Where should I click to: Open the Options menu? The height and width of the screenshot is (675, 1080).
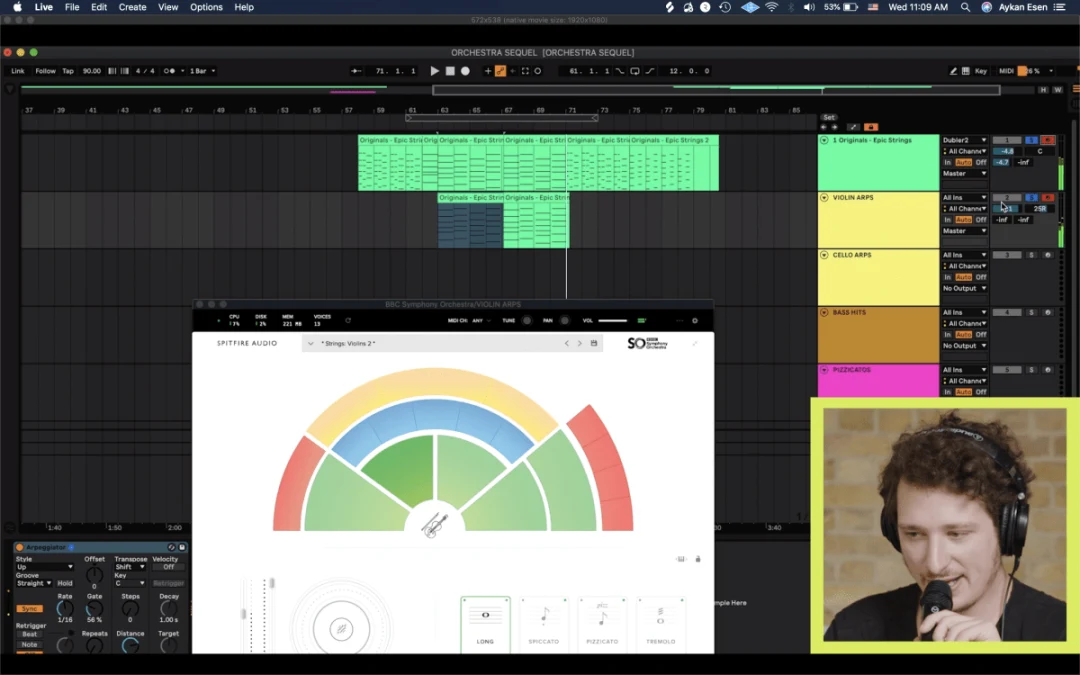[206, 7]
